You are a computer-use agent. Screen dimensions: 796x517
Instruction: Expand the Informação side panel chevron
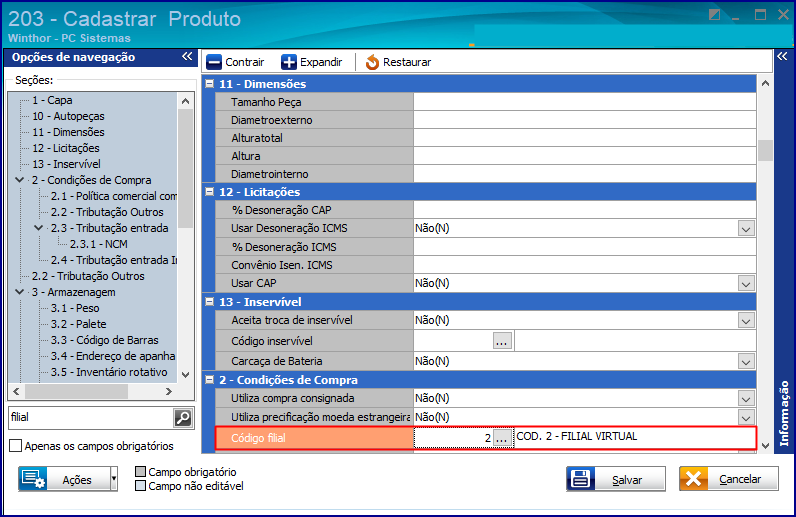782,56
